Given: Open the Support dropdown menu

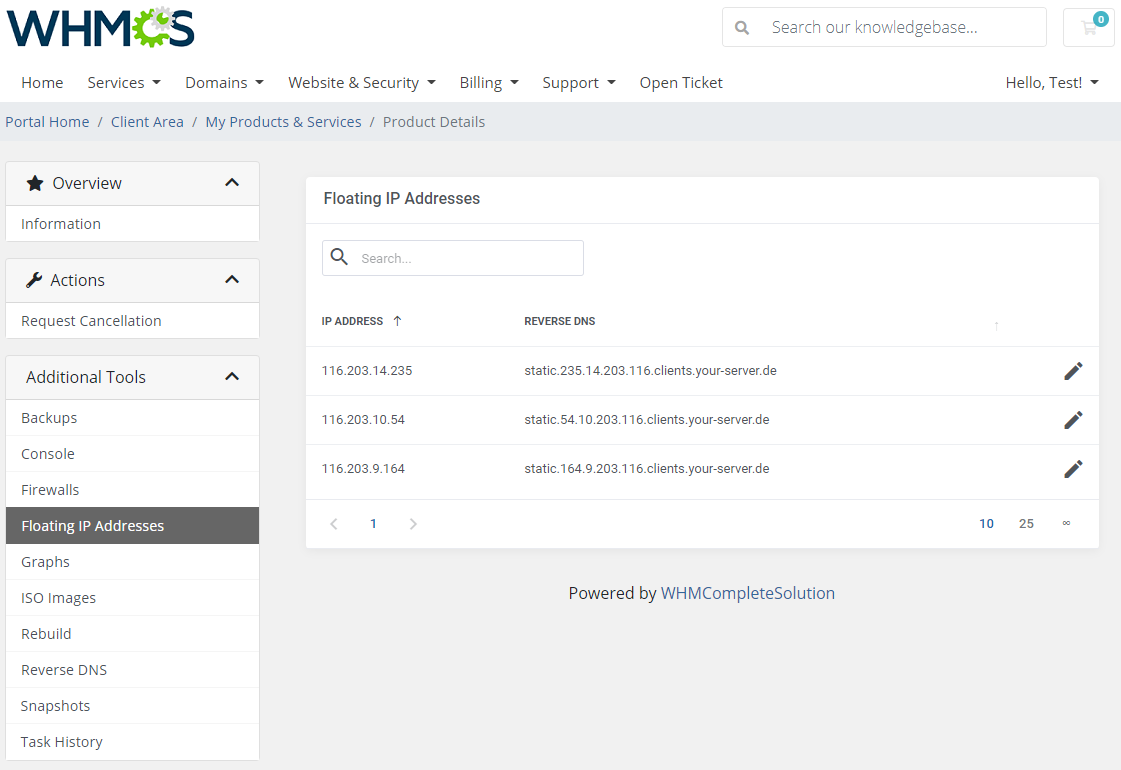Looking at the screenshot, I should [x=579, y=83].
